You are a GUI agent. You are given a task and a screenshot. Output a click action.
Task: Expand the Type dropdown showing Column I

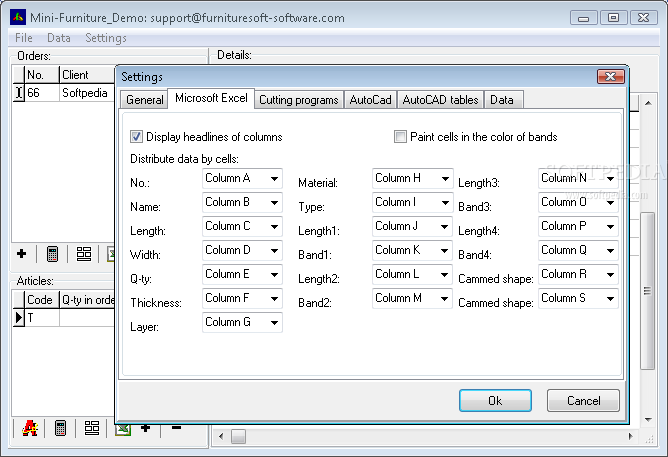coord(412,202)
